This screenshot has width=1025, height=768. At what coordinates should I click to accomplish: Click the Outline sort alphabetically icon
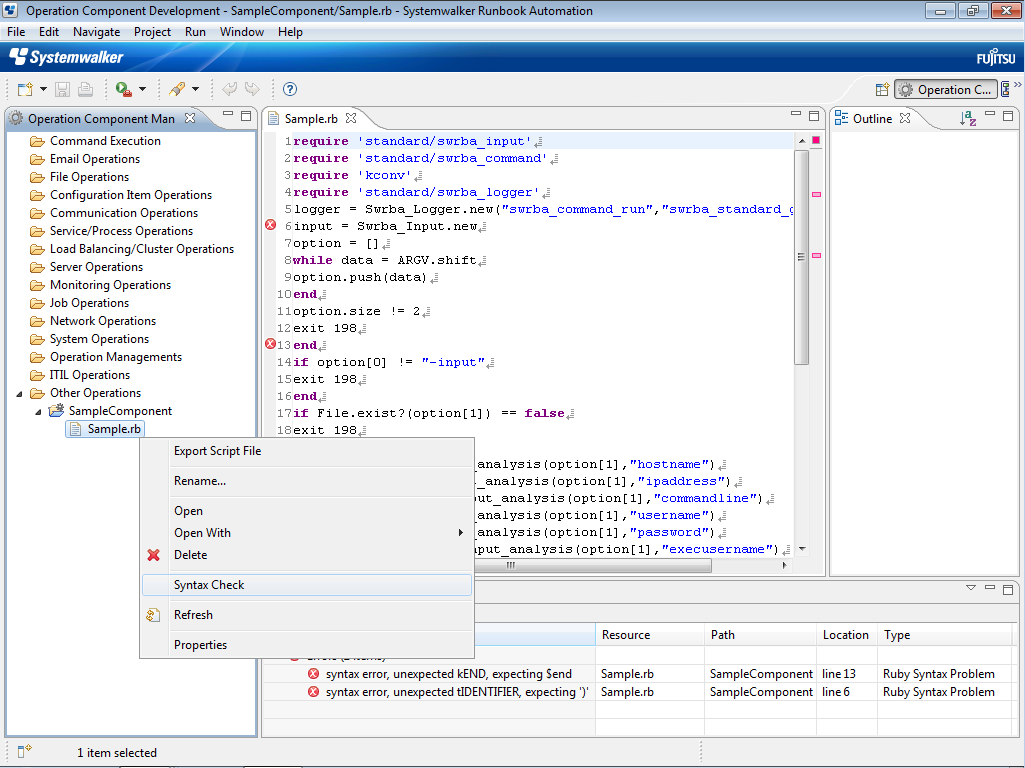(x=968, y=118)
